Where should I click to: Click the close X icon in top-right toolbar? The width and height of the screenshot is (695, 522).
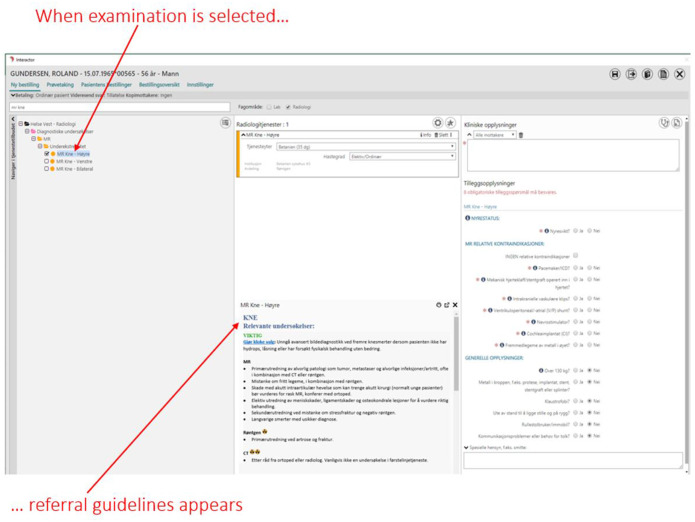pos(679,75)
